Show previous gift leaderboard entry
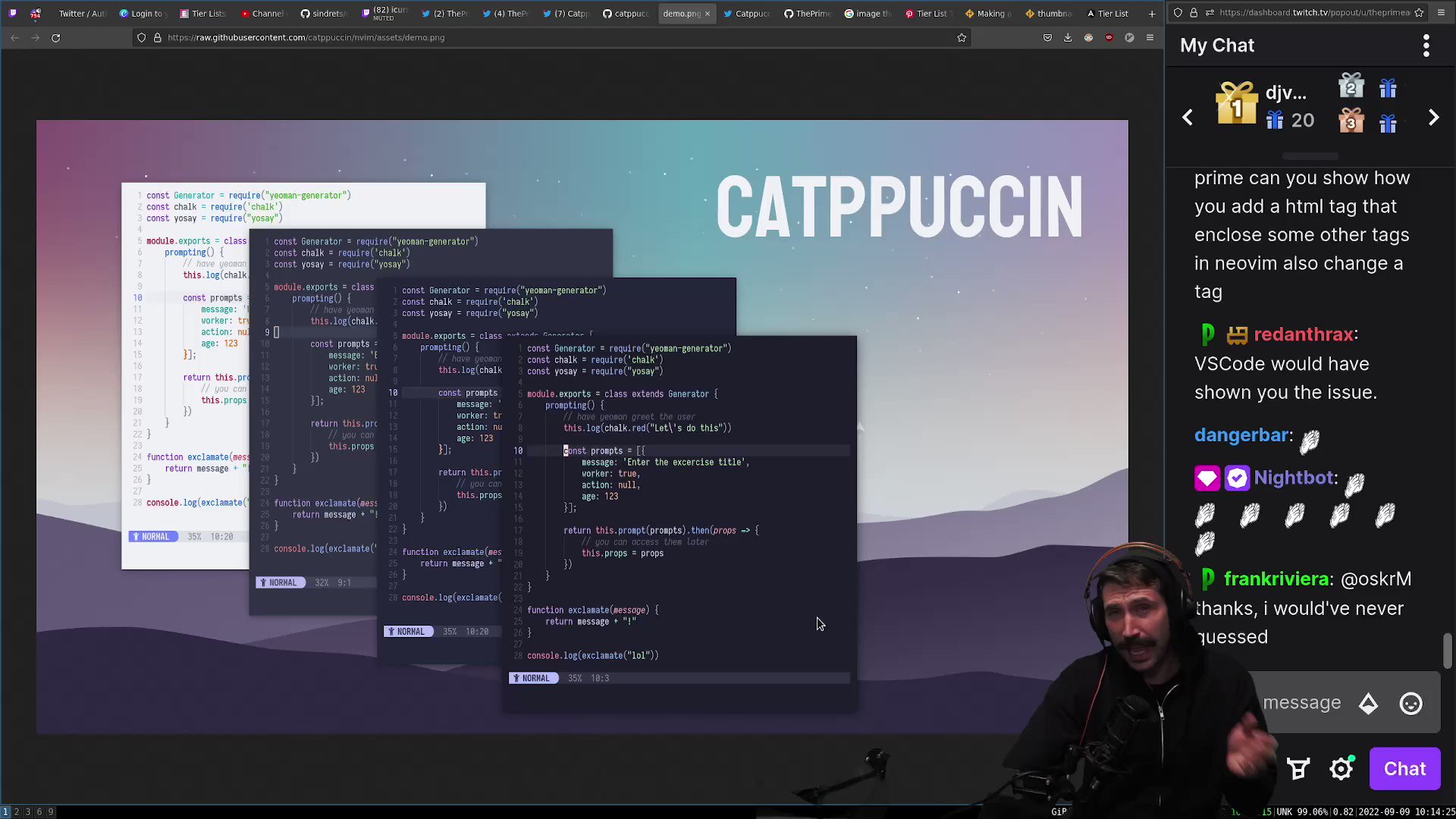 pyautogui.click(x=1188, y=118)
